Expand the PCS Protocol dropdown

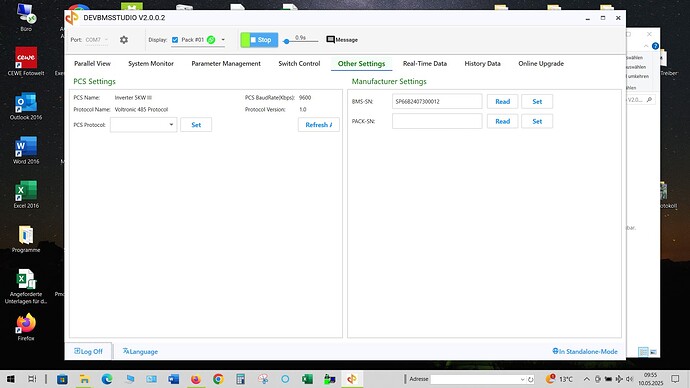143,124
